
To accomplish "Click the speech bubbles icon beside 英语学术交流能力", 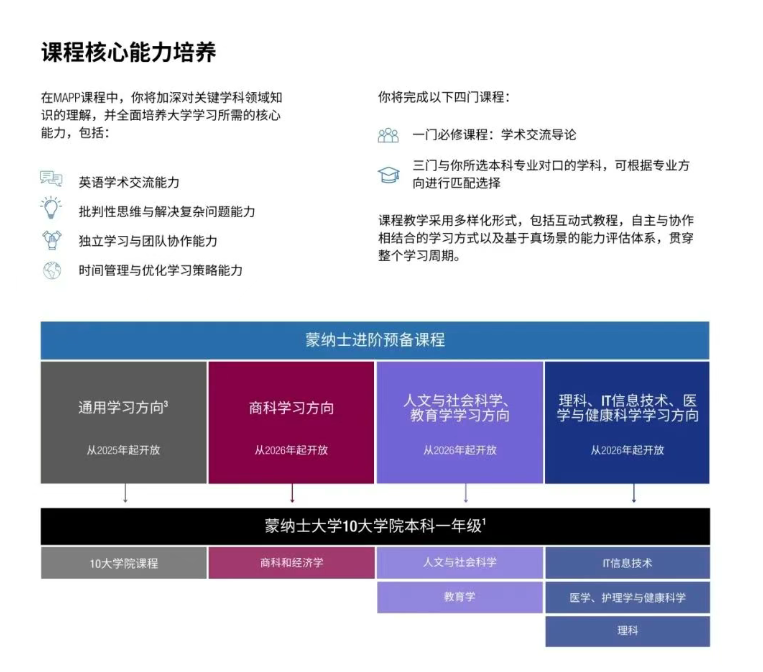I will (x=51, y=180).
